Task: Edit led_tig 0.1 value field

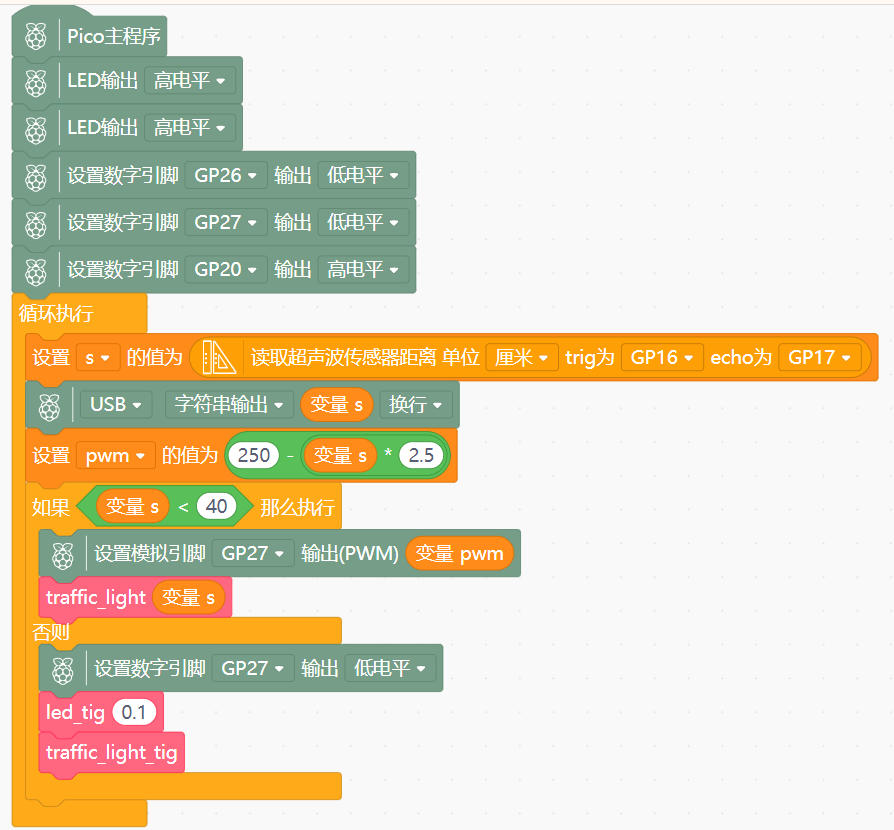Action: click(134, 713)
